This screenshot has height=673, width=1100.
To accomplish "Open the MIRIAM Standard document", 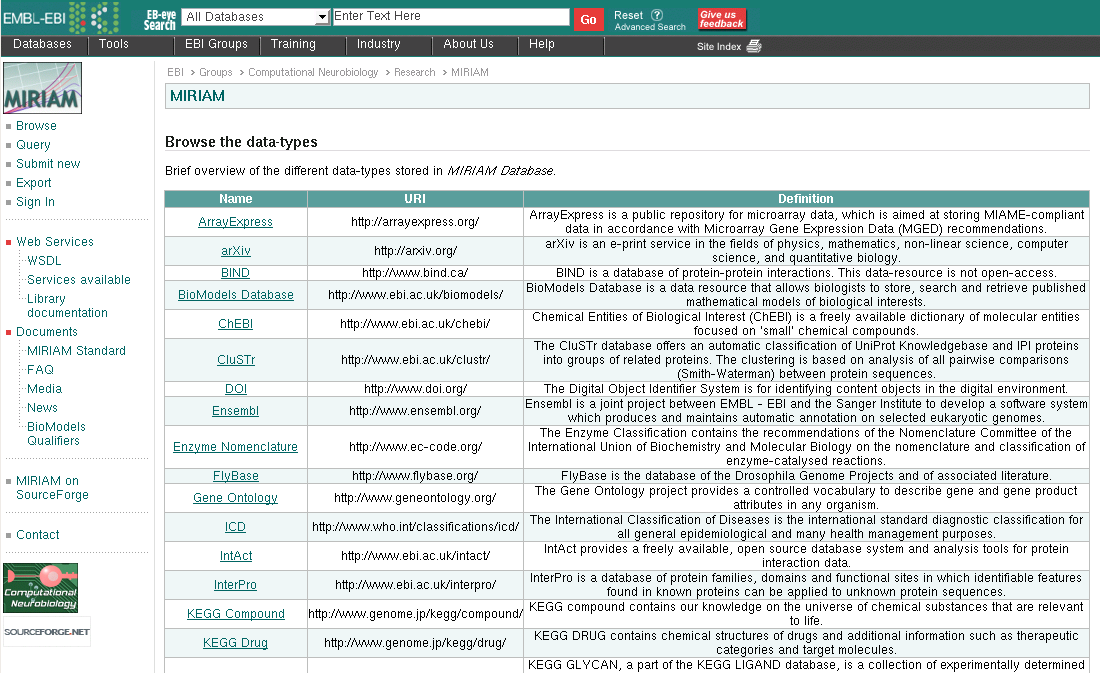I will click(x=76, y=350).
